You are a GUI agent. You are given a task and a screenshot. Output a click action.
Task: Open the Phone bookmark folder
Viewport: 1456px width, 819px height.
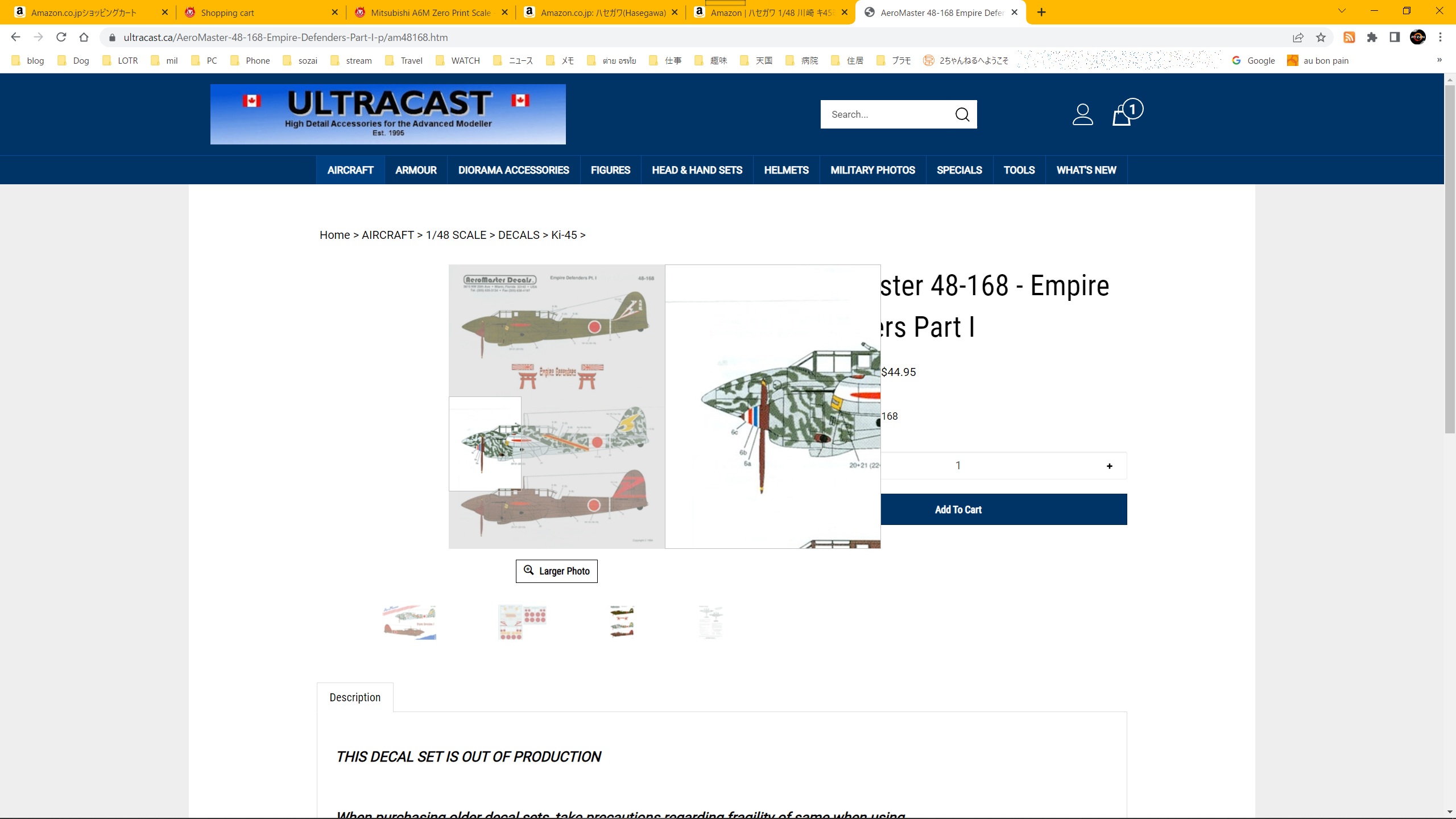250,60
